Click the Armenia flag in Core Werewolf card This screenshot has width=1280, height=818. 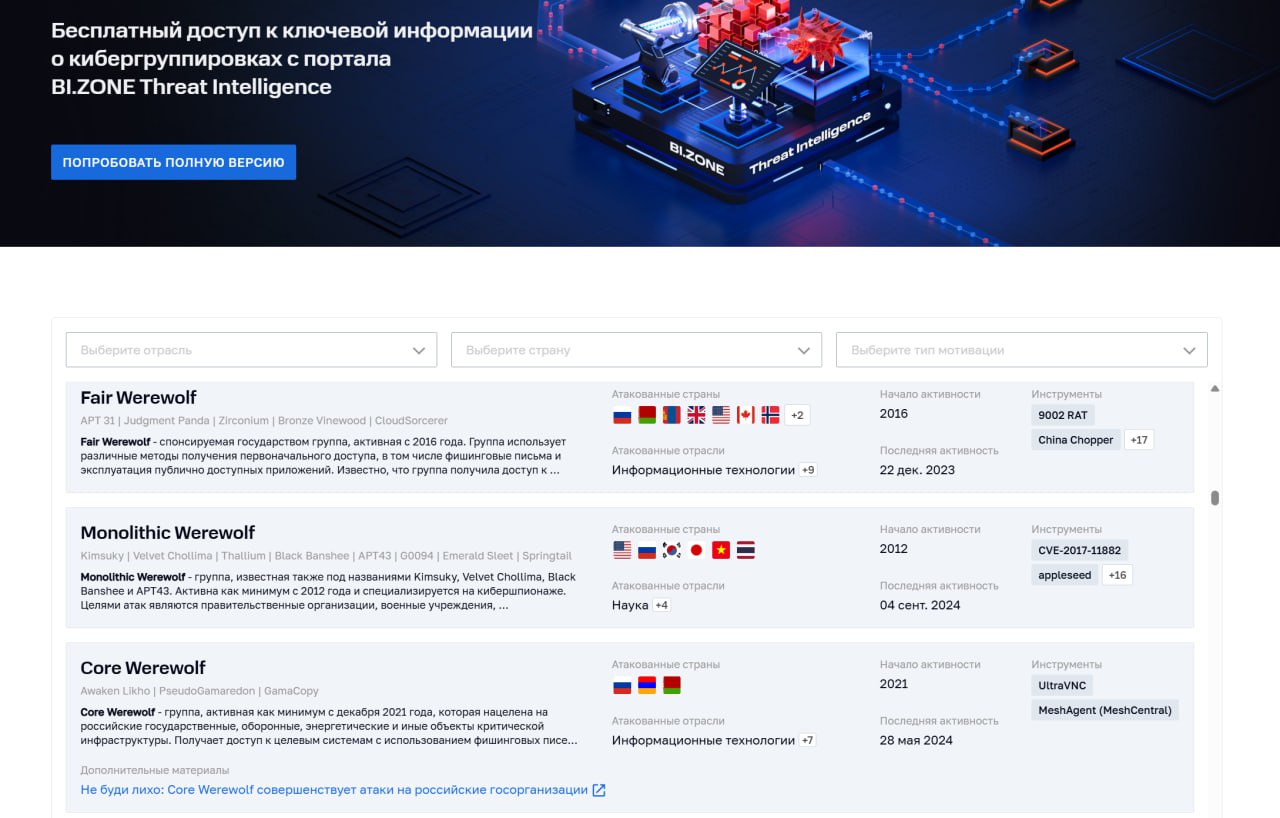click(x=647, y=685)
